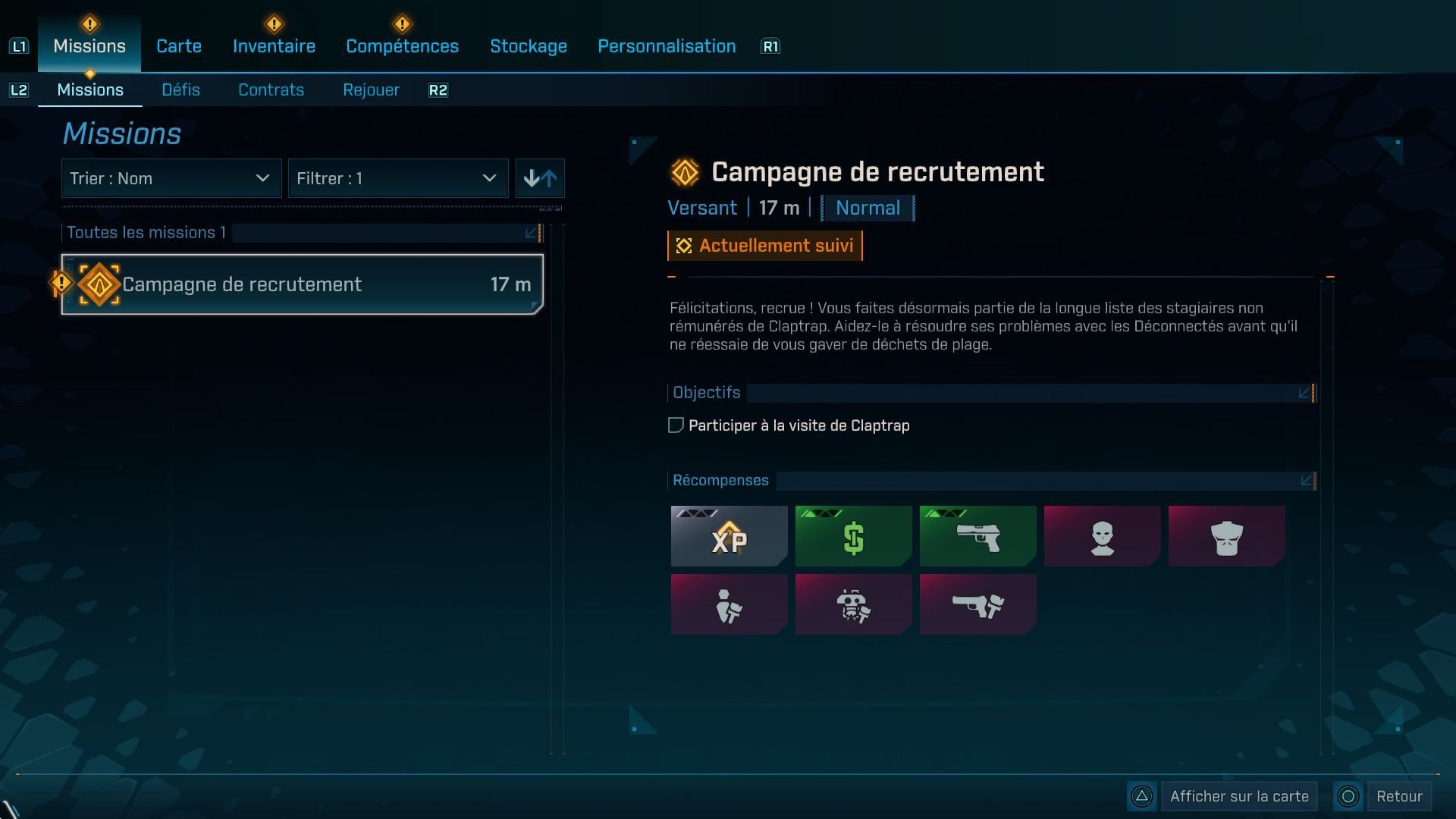Switch to the Carte tab
This screenshot has height=819, width=1456.
pyautogui.click(x=179, y=46)
